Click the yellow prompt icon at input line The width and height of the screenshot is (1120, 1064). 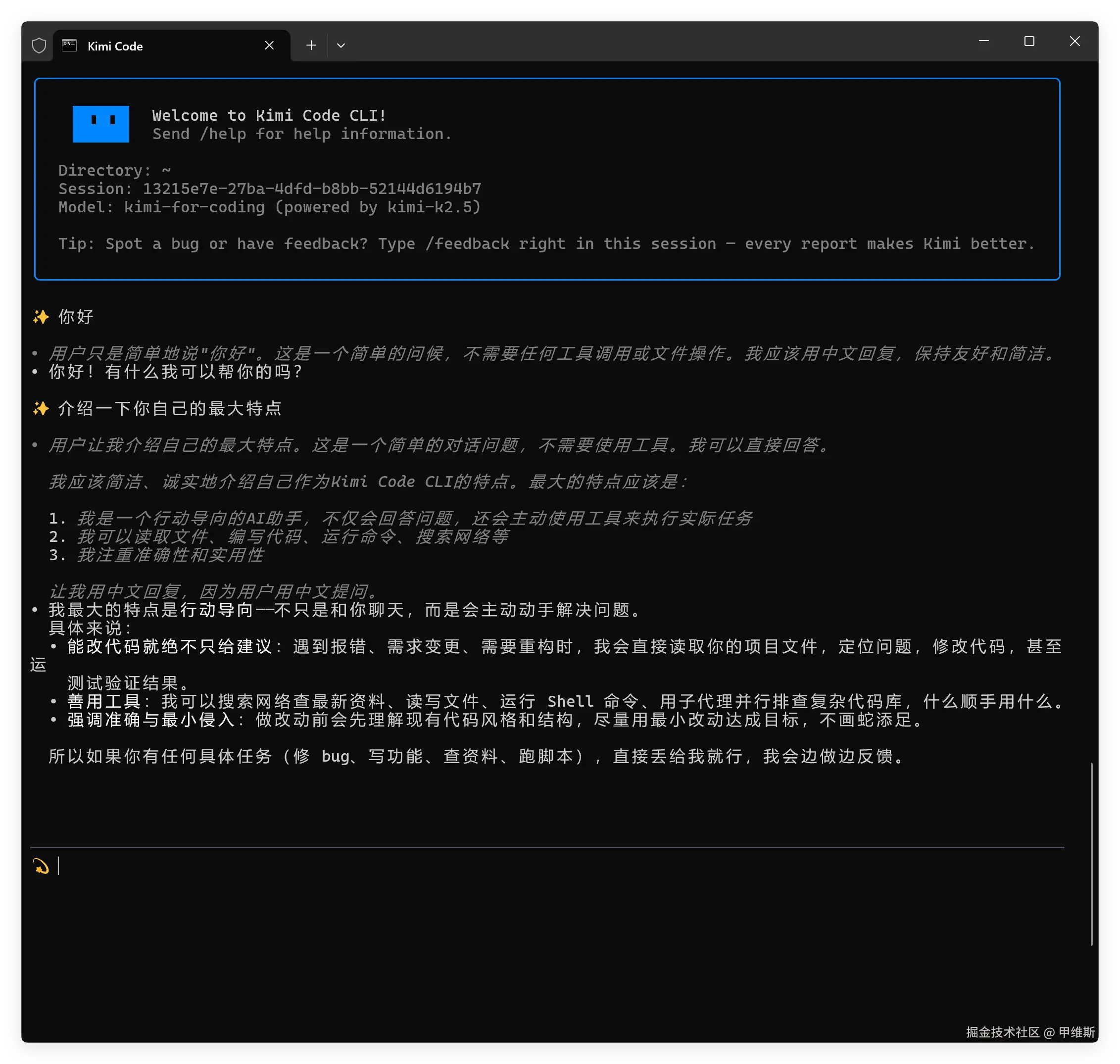(41, 866)
